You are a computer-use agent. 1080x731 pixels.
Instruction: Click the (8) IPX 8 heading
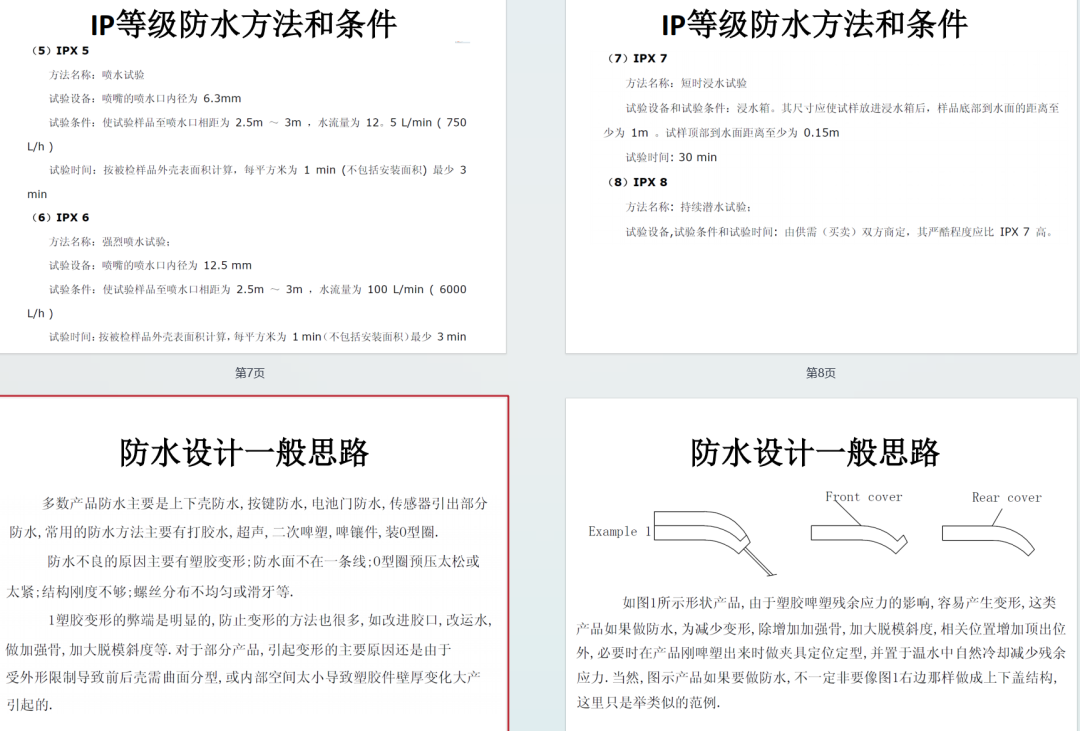[x=637, y=182]
